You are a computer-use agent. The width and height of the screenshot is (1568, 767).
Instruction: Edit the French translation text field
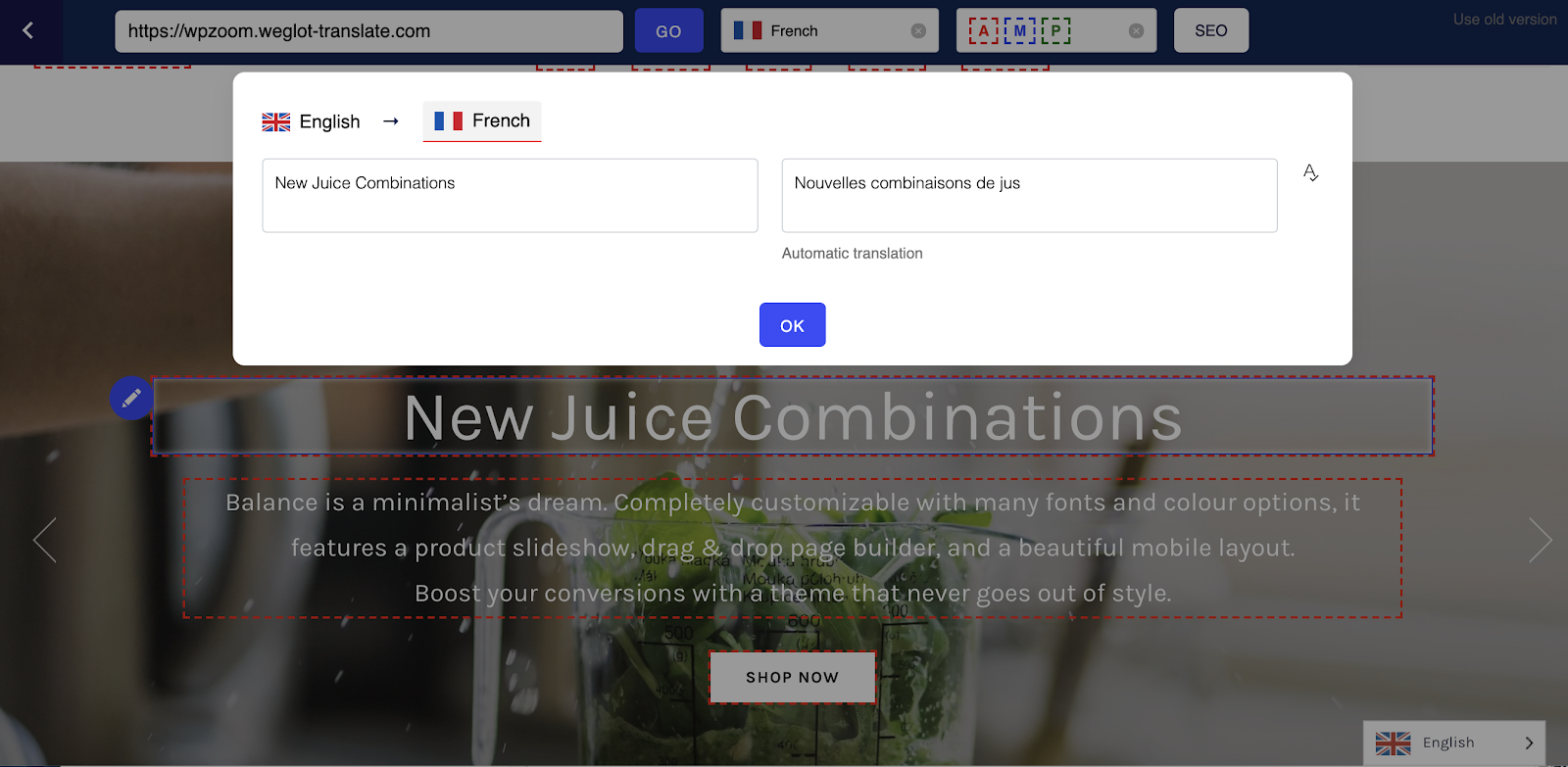tap(1029, 196)
